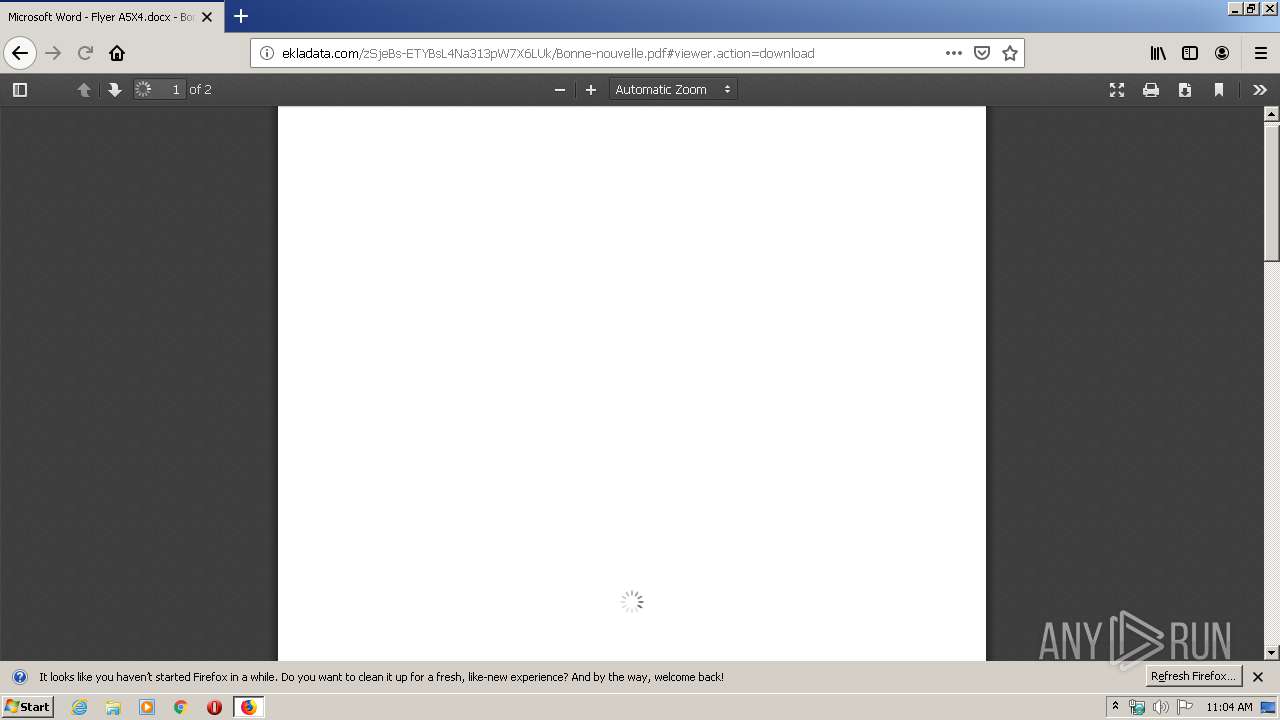Screen dimensions: 1280x720
Task: Go to previous PDF page
Action: pyautogui.click(x=84, y=90)
